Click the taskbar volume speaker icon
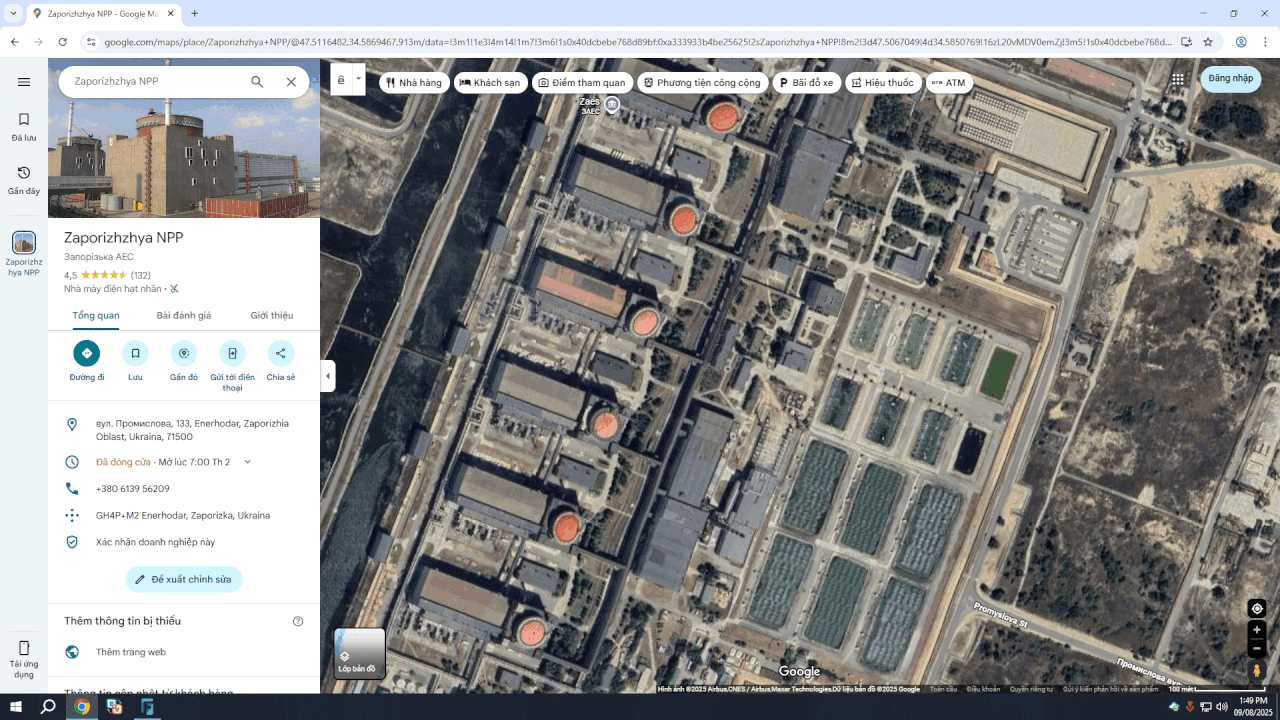 [1221, 707]
